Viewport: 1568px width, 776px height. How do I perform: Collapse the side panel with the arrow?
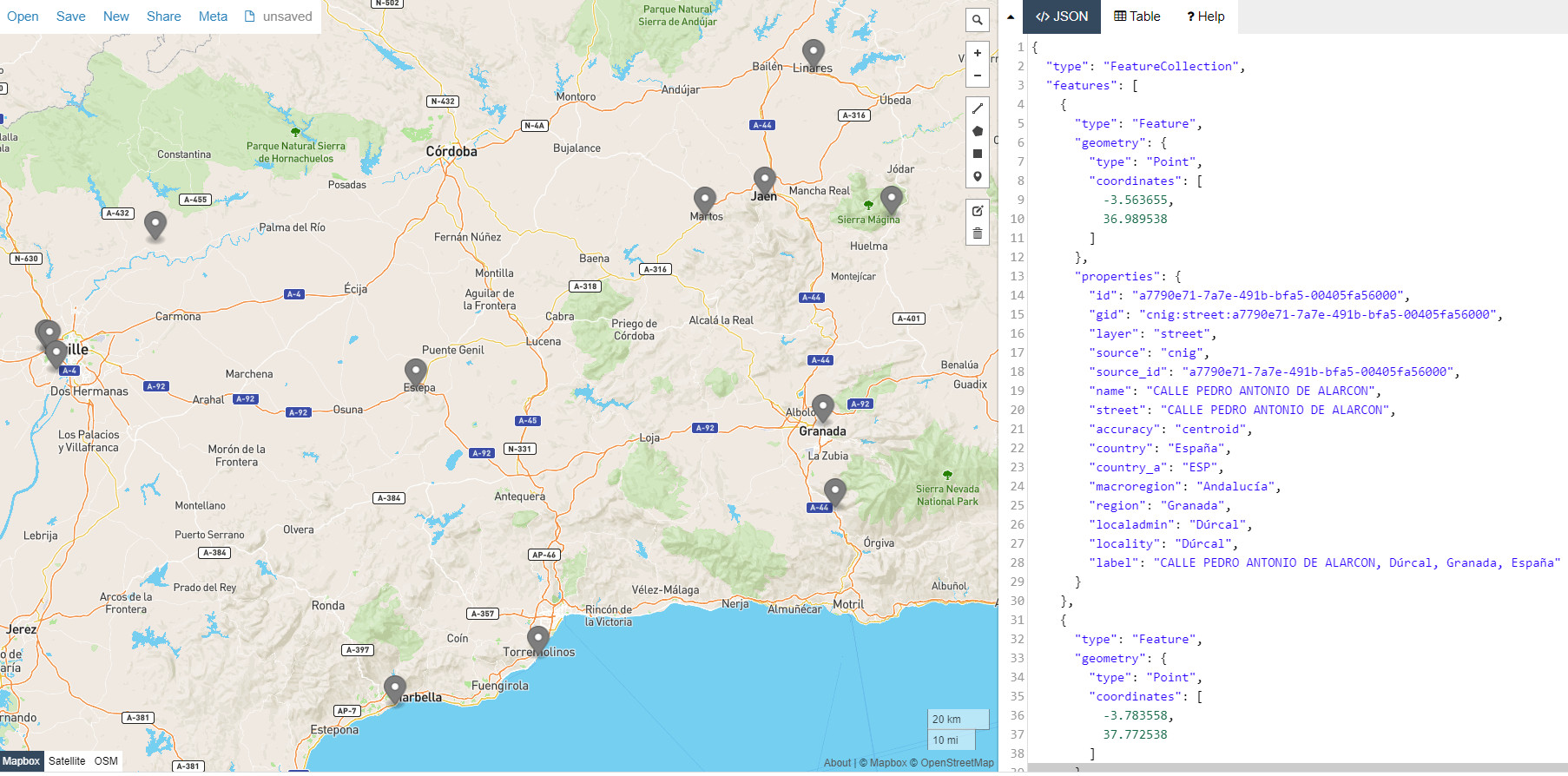click(x=1011, y=16)
